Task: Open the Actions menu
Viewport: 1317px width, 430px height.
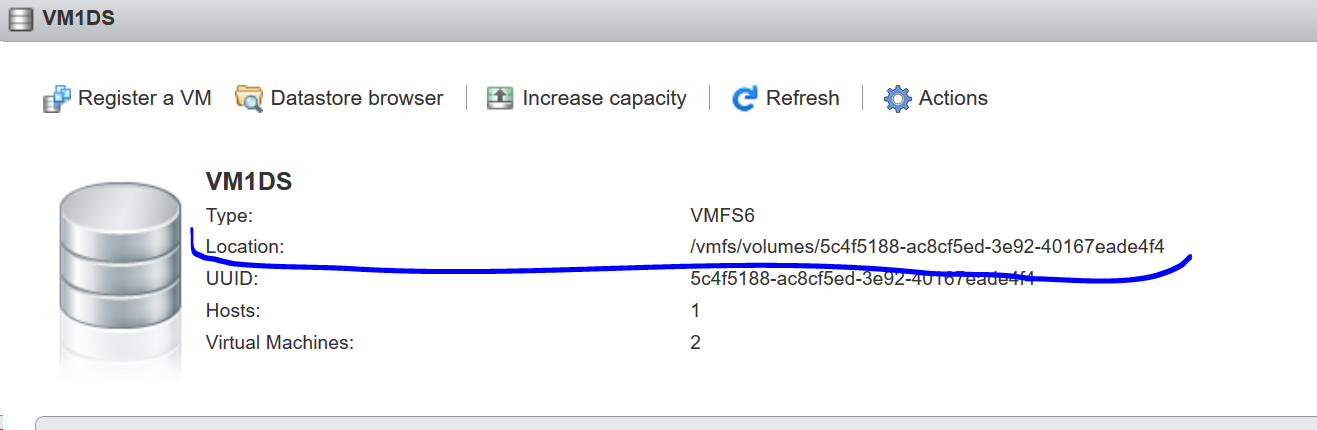Action: click(953, 98)
